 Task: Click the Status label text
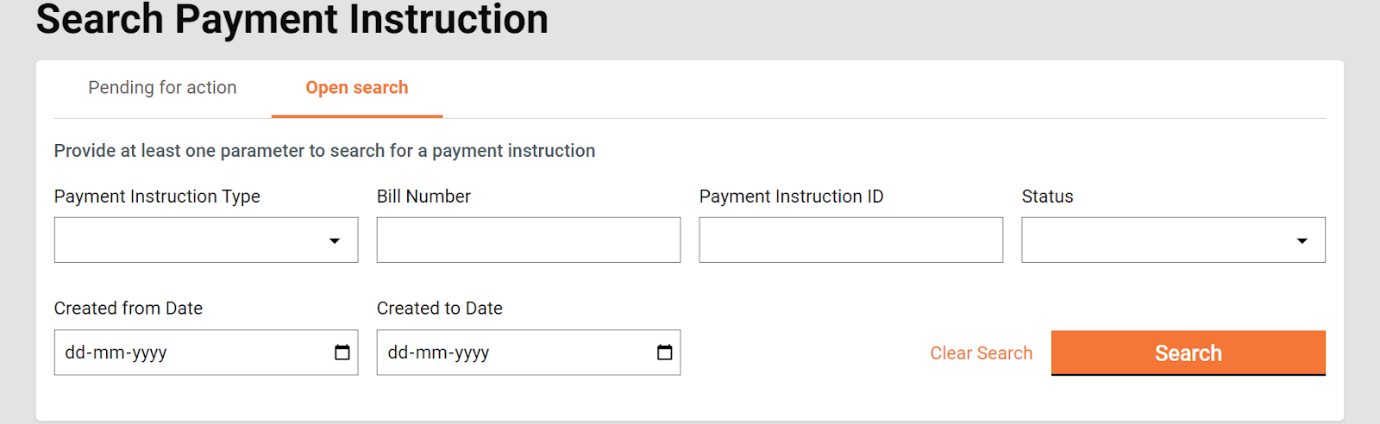(1047, 197)
